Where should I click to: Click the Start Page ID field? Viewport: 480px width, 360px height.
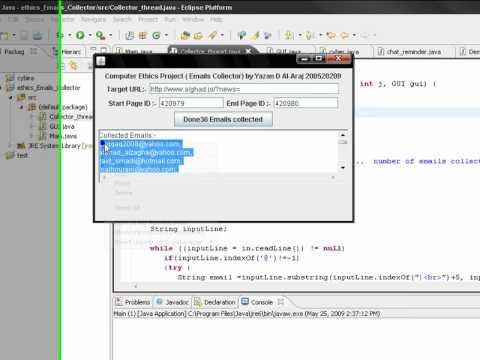click(191, 103)
